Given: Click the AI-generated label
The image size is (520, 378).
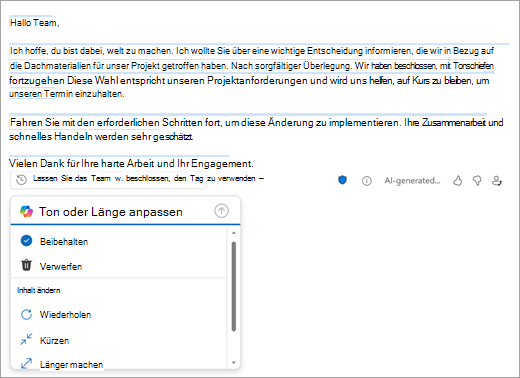Looking at the screenshot, I should 412,181.
